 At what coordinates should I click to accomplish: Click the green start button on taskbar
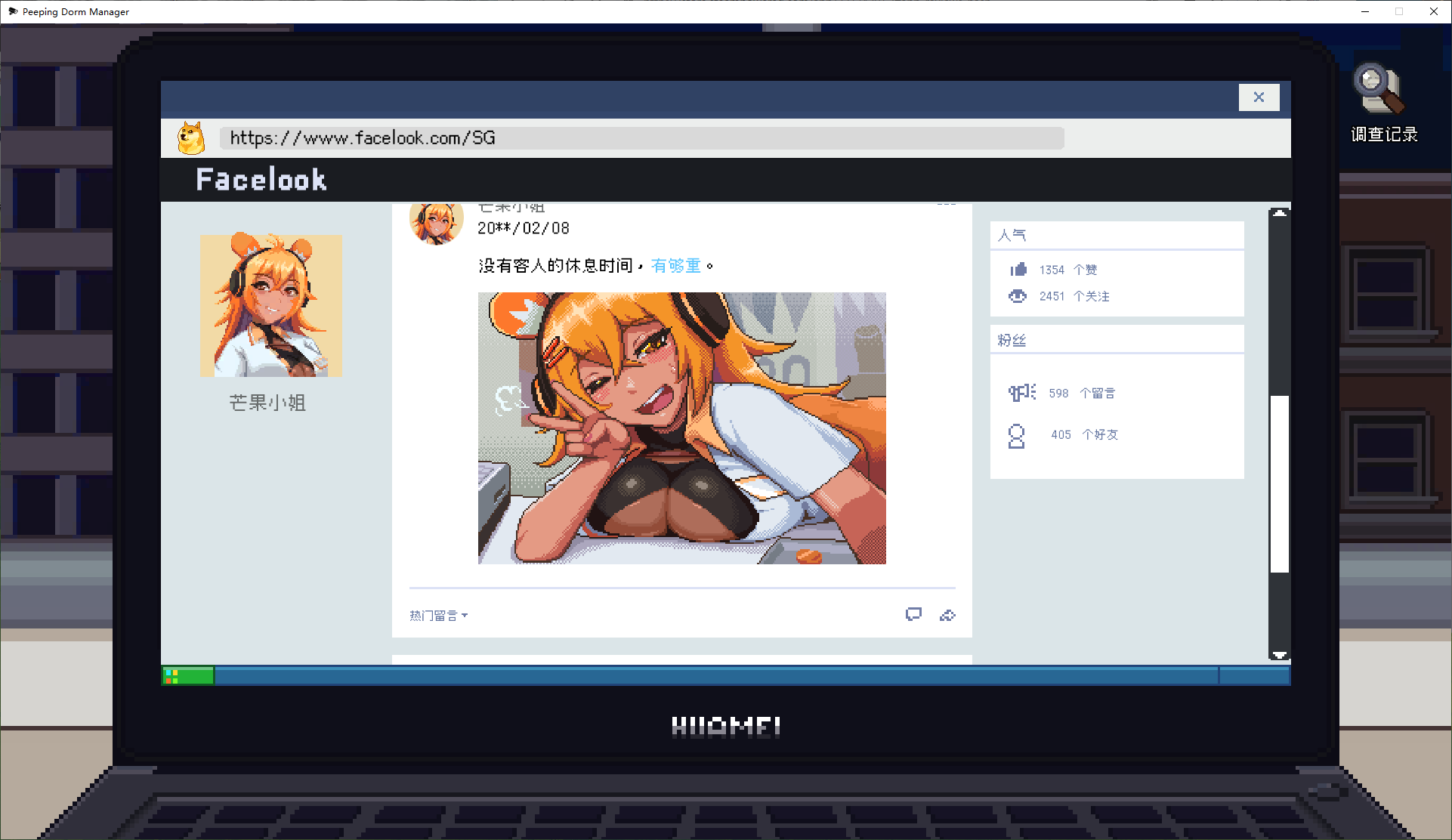(x=188, y=675)
